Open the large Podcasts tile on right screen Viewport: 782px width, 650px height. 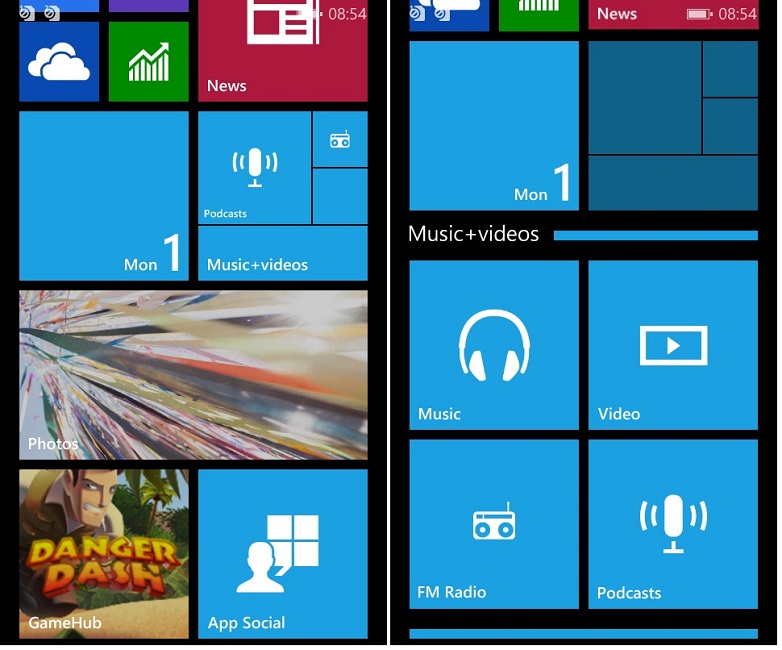click(x=673, y=524)
